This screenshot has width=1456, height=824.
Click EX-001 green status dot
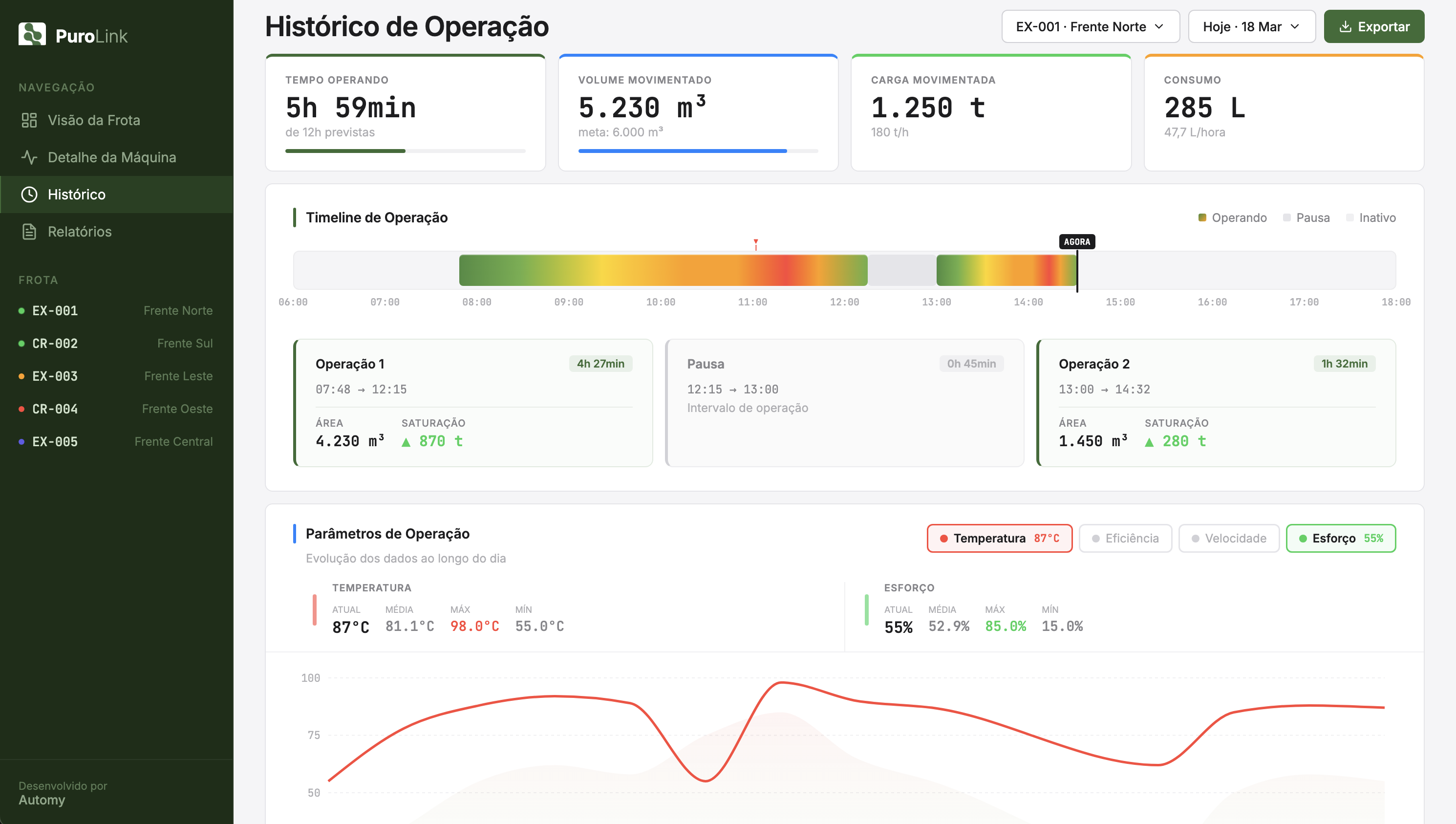21,311
